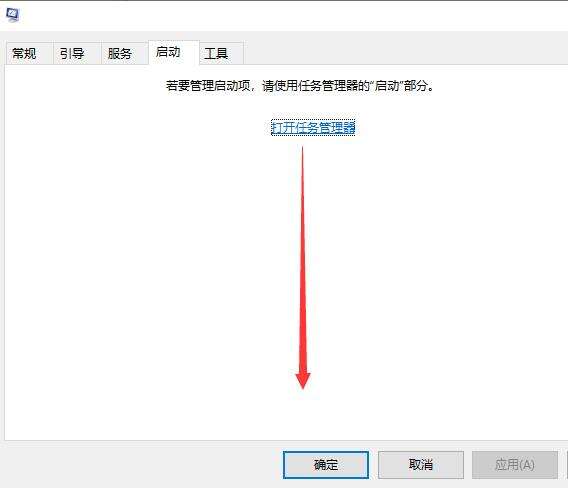Click the 若要管理启动项 instruction text
568x488 pixels.
(300, 86)
